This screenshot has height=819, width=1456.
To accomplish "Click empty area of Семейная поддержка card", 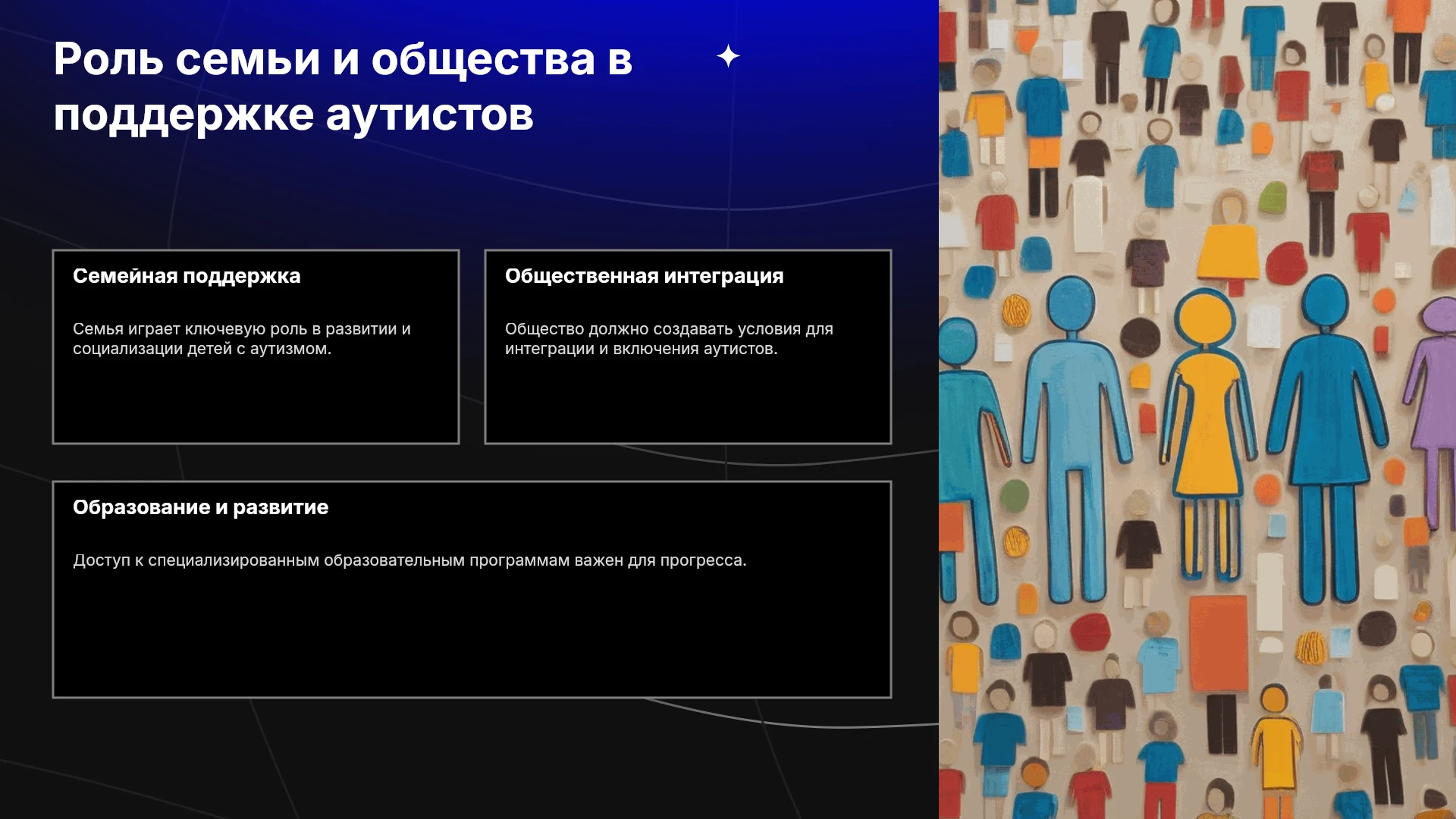I will [256, 402].
